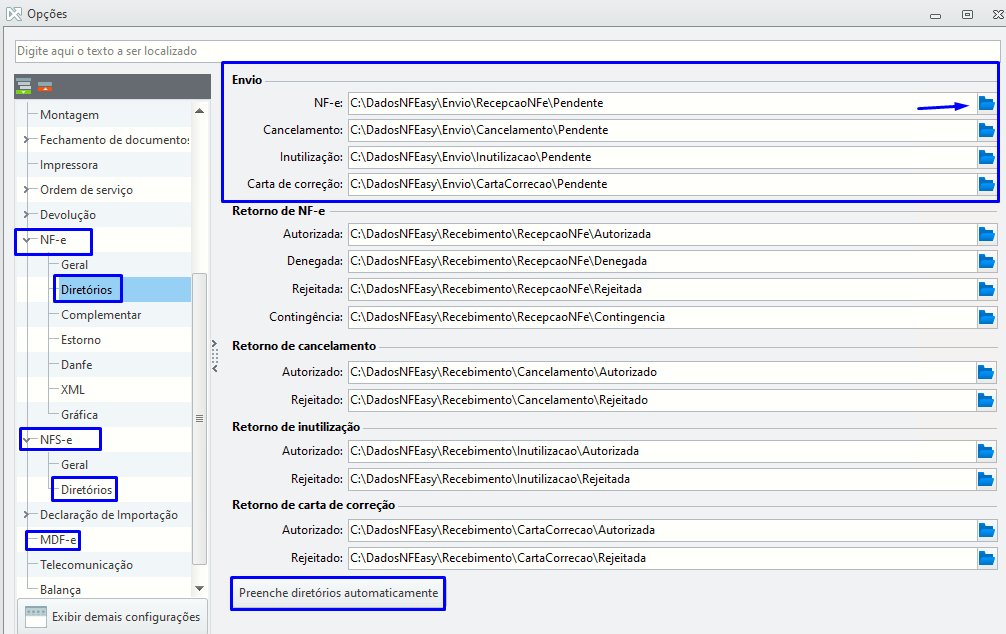Click the expand-all tree icon

tap(24, 86)
